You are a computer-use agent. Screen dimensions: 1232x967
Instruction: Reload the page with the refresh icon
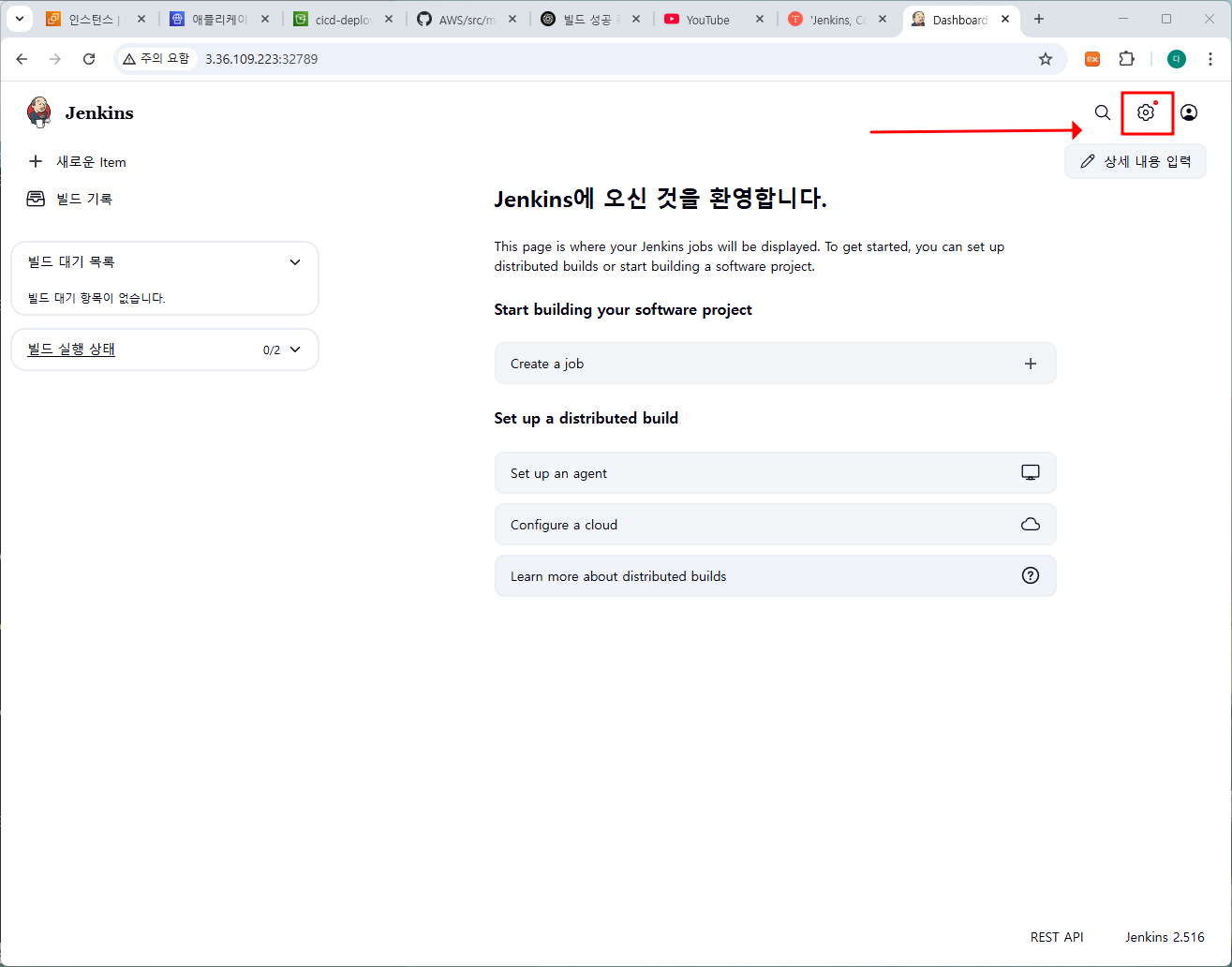89,59
